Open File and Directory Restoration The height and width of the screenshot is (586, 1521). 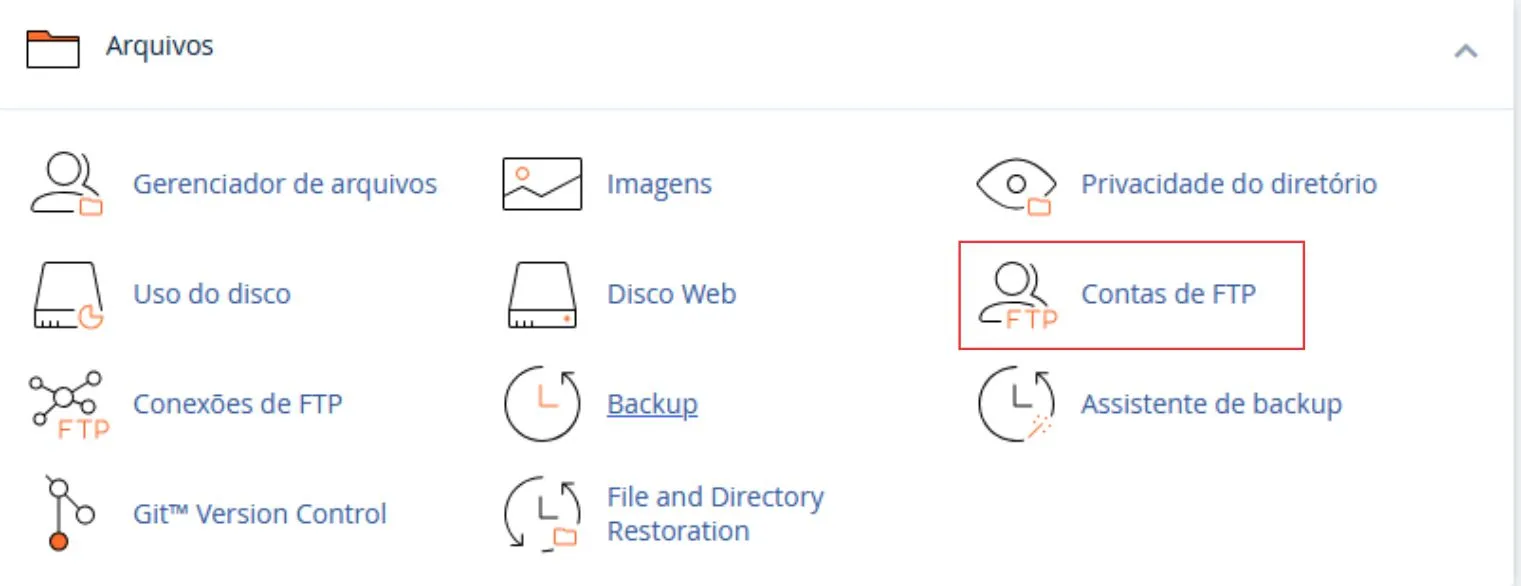715,513
